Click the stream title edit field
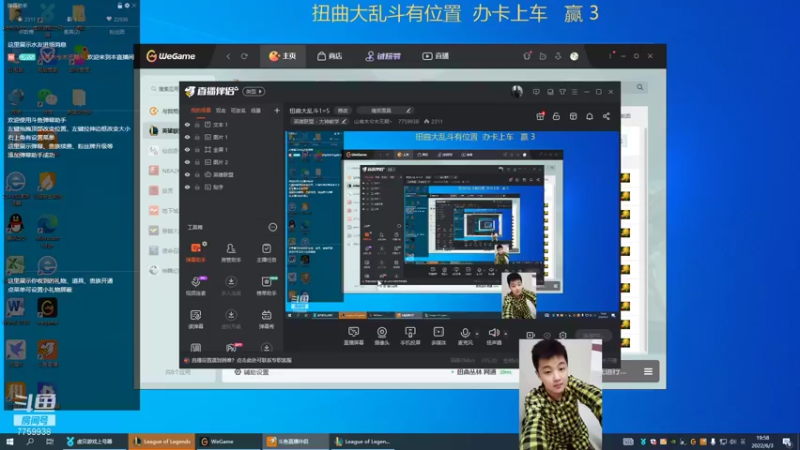 (385, 111)
